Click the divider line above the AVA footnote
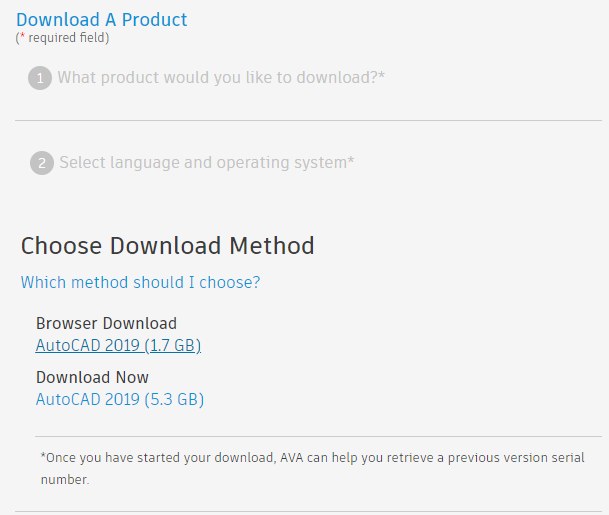 coord(318,437)
